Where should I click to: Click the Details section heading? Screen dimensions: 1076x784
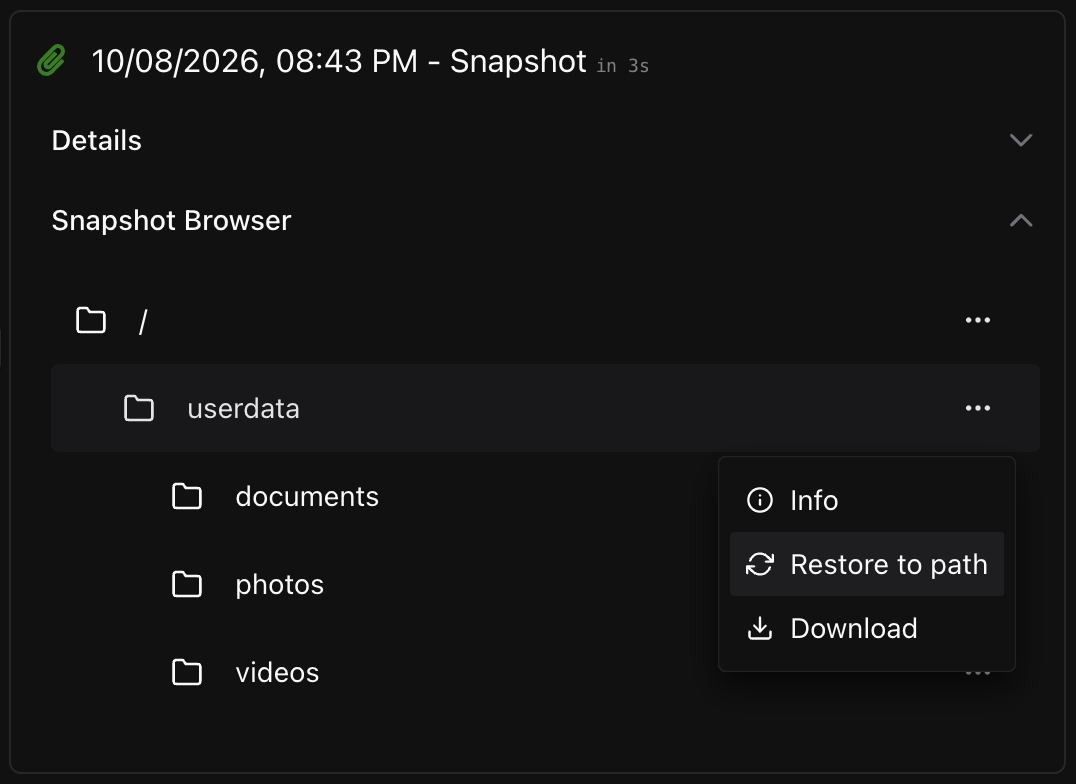[x=97, y=141]
